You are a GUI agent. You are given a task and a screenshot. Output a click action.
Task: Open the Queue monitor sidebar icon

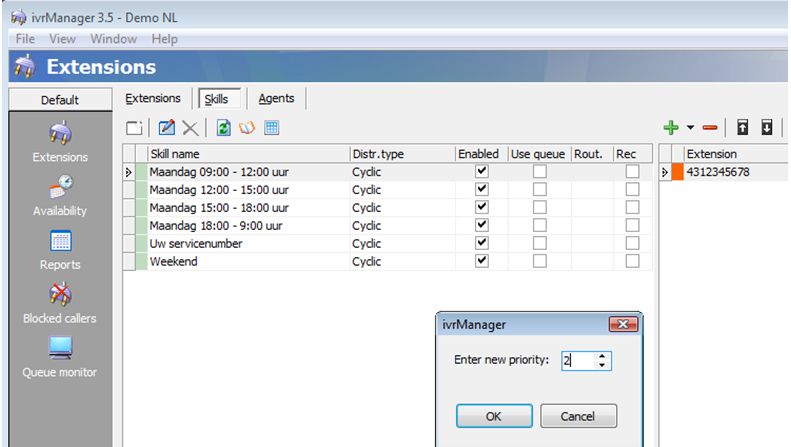pyautogui.click(x=61, y=348)
